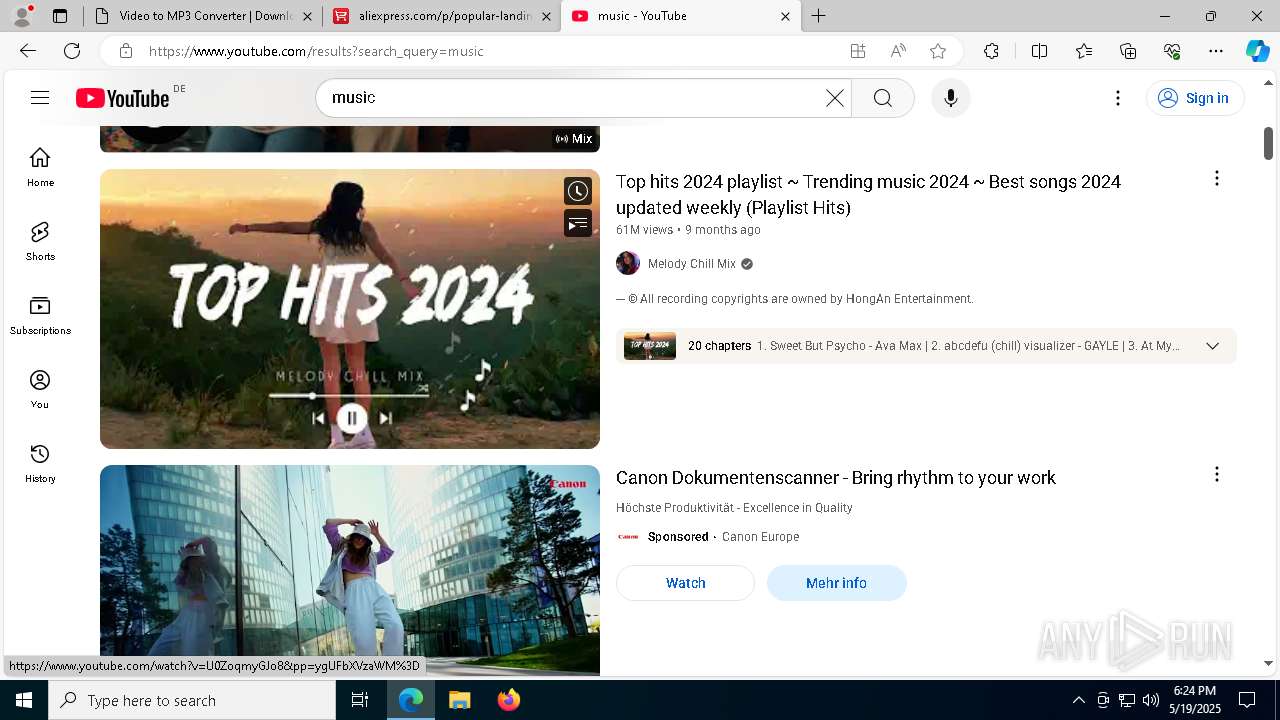Show hidden system tray icons
The height and width of the screenshot is (720, 1280).
point(1078,700)
